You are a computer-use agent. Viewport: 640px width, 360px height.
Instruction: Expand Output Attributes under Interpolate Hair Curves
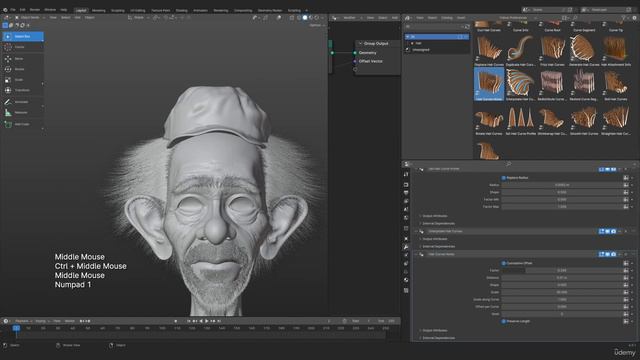tap(434, 239)
